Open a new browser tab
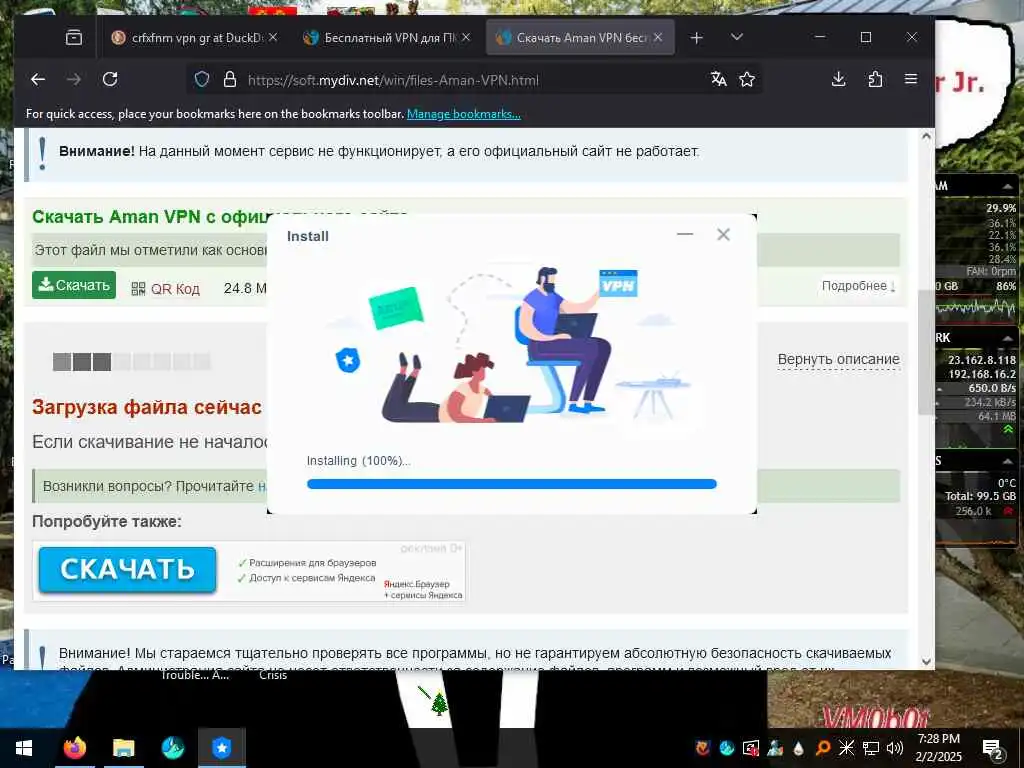This screenshot has height=768, width=1024. point(696,38)
